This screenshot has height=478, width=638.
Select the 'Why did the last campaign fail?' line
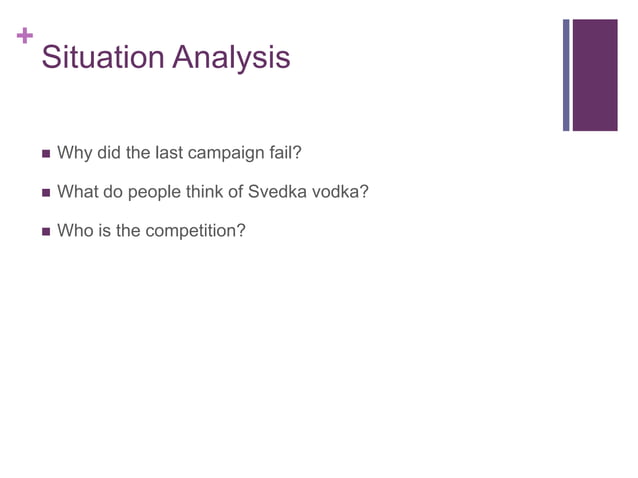point(179,153)
